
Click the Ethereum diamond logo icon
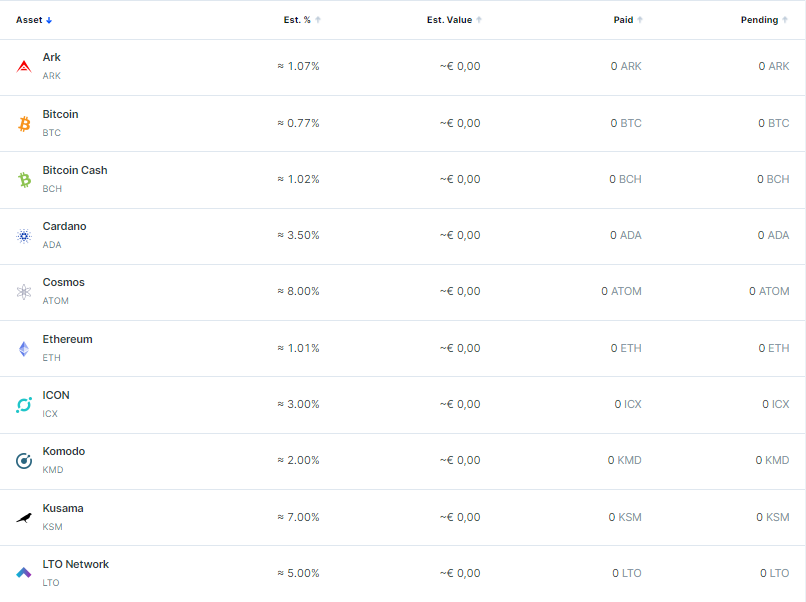24,349
